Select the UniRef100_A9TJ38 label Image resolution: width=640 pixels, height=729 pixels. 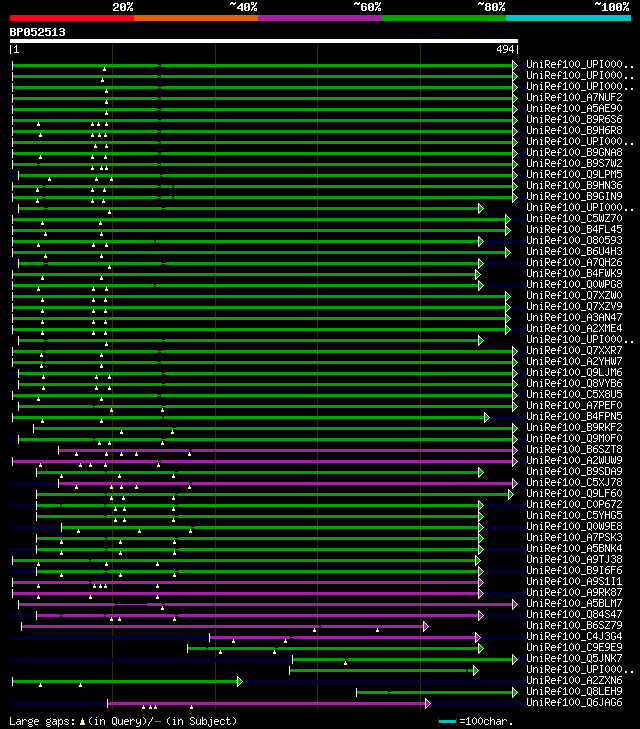click(x=574, y=560)
